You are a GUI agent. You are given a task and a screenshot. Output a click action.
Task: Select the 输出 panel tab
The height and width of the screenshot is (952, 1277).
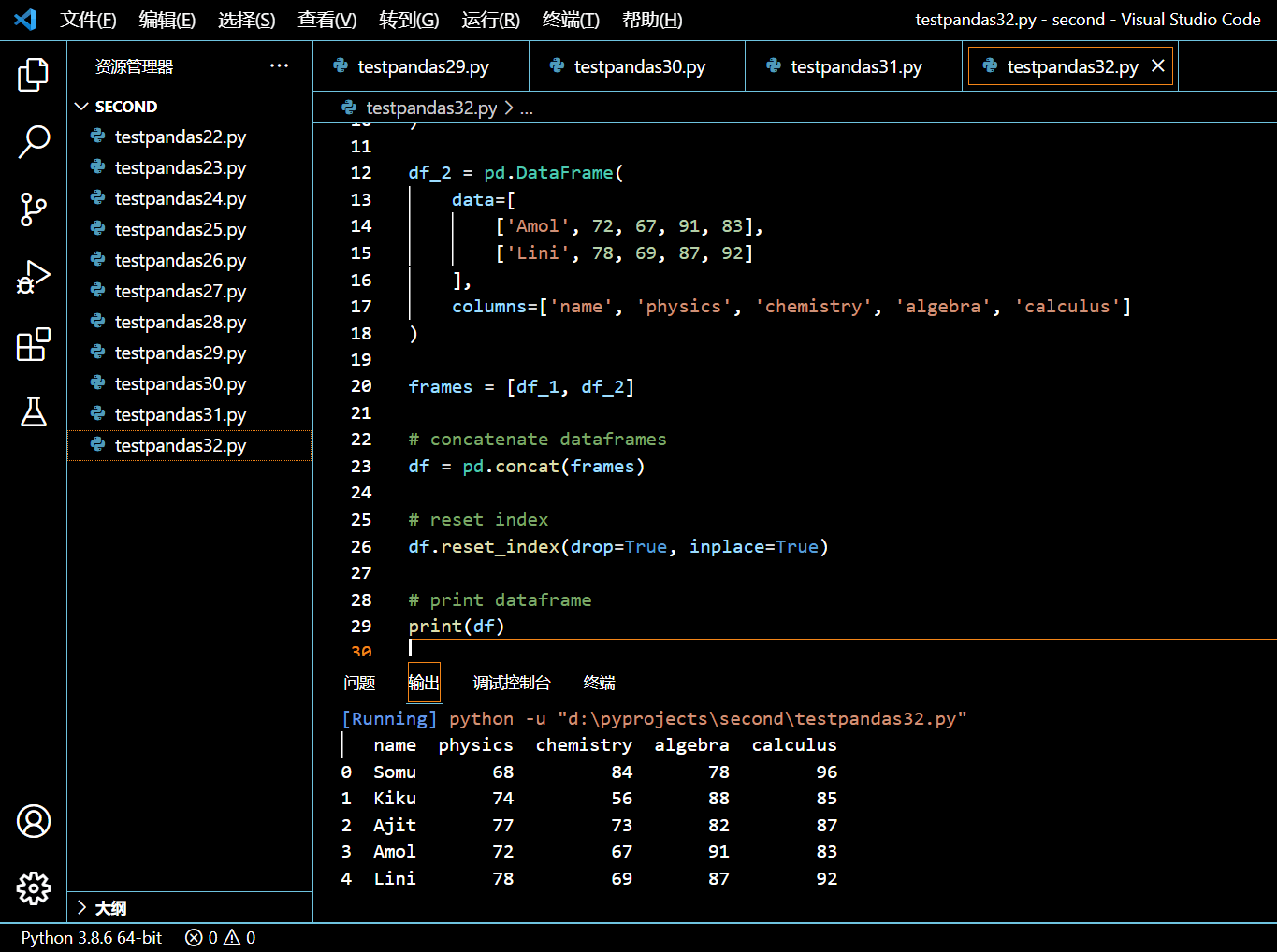(x=424, y=683)
